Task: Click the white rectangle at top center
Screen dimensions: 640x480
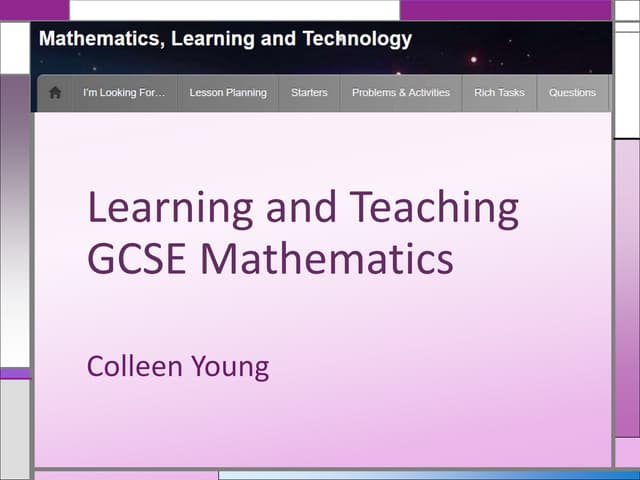Action: (x=234, y=9)
